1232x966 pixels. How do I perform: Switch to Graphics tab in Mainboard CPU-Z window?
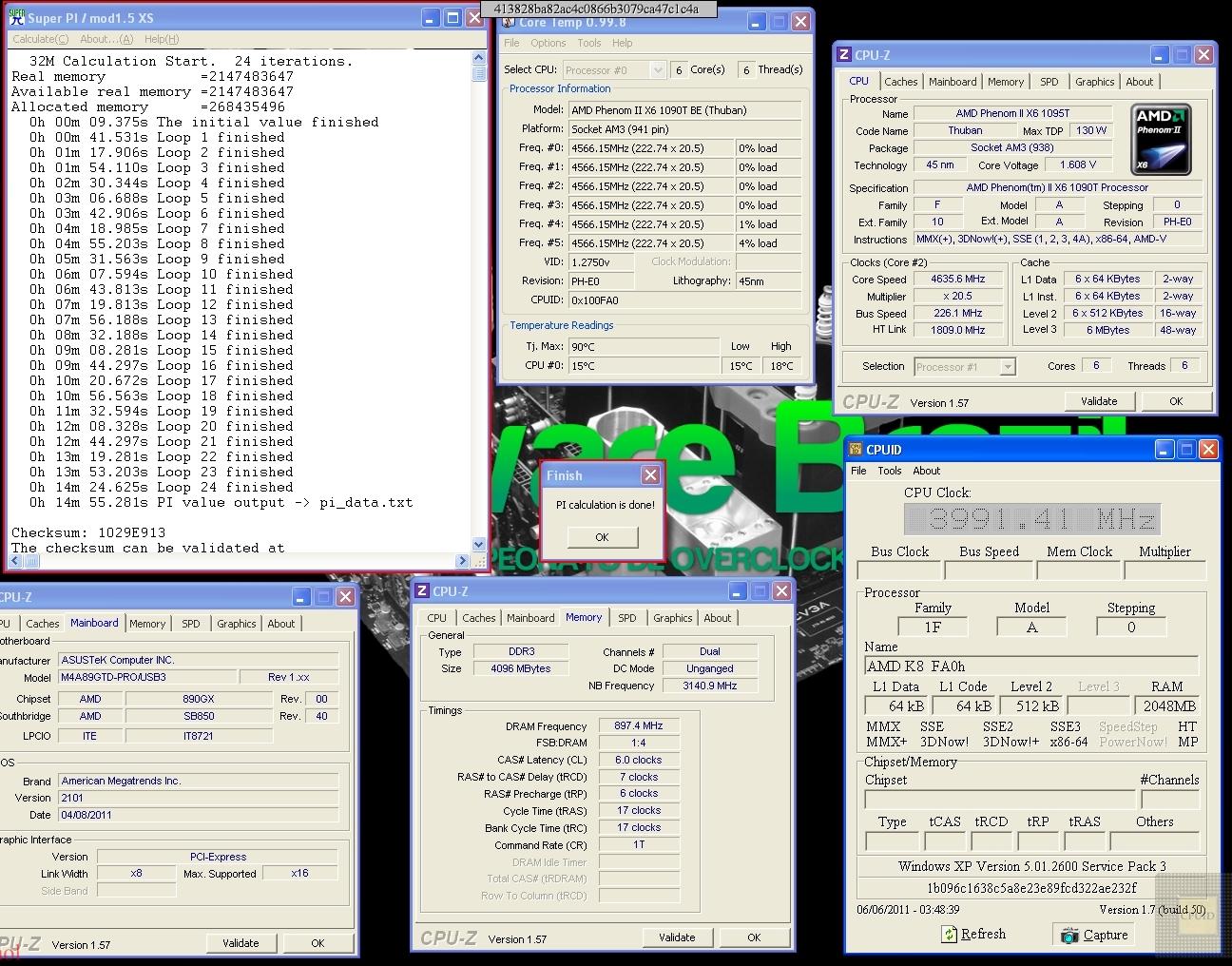click(x=237, y=624)
